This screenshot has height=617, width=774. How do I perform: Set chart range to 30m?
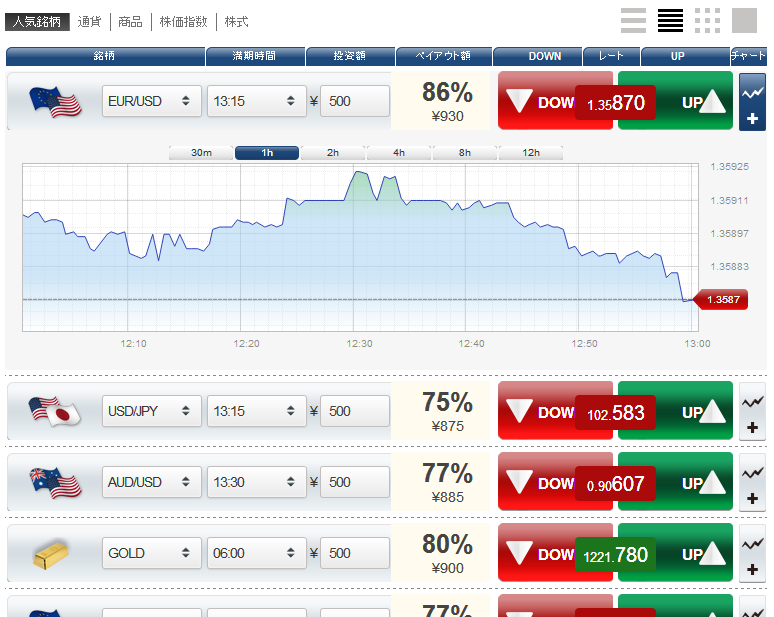click(x=201, y=153)
